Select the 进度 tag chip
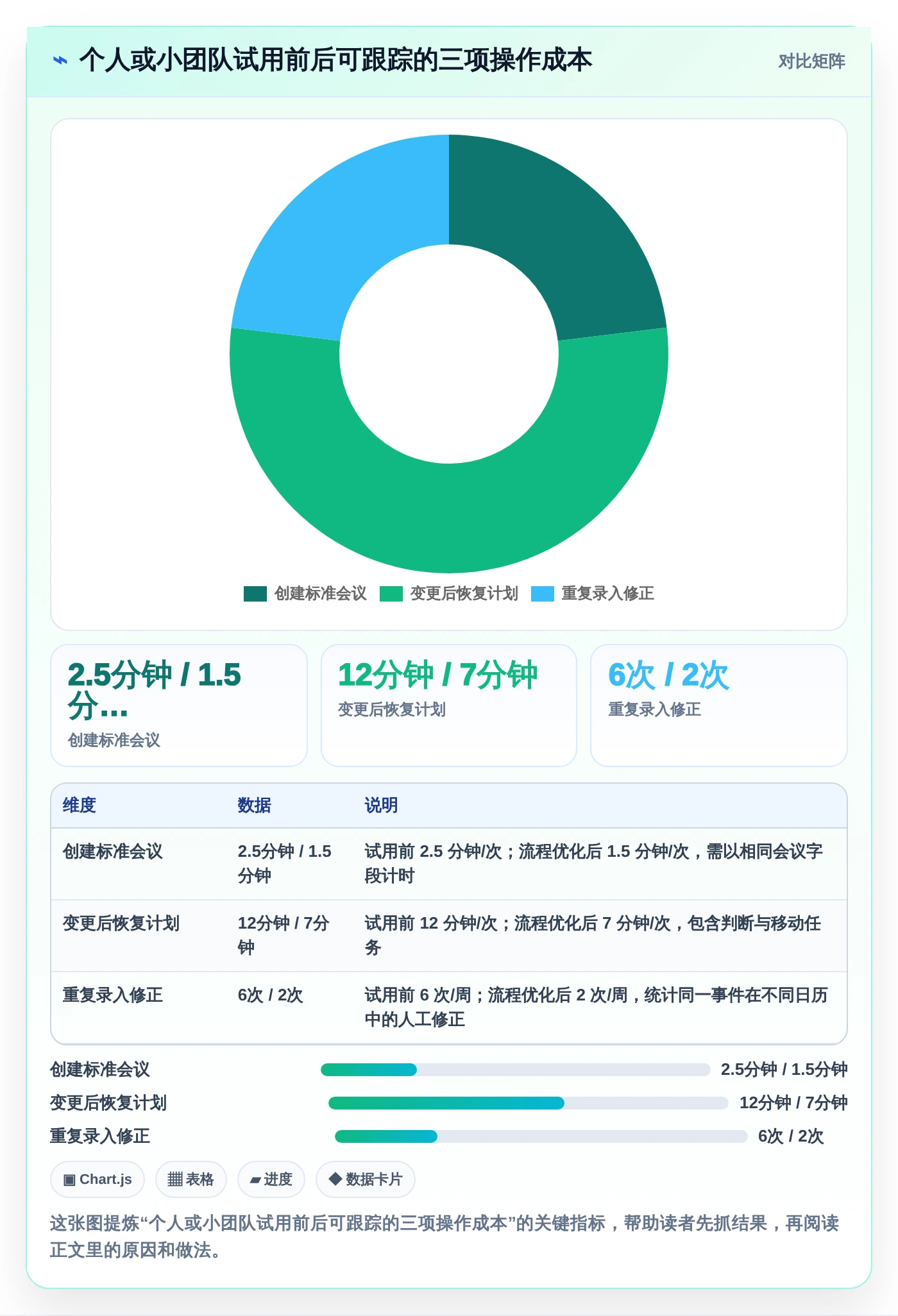The image size is (898, 1316). point(271,1179)
